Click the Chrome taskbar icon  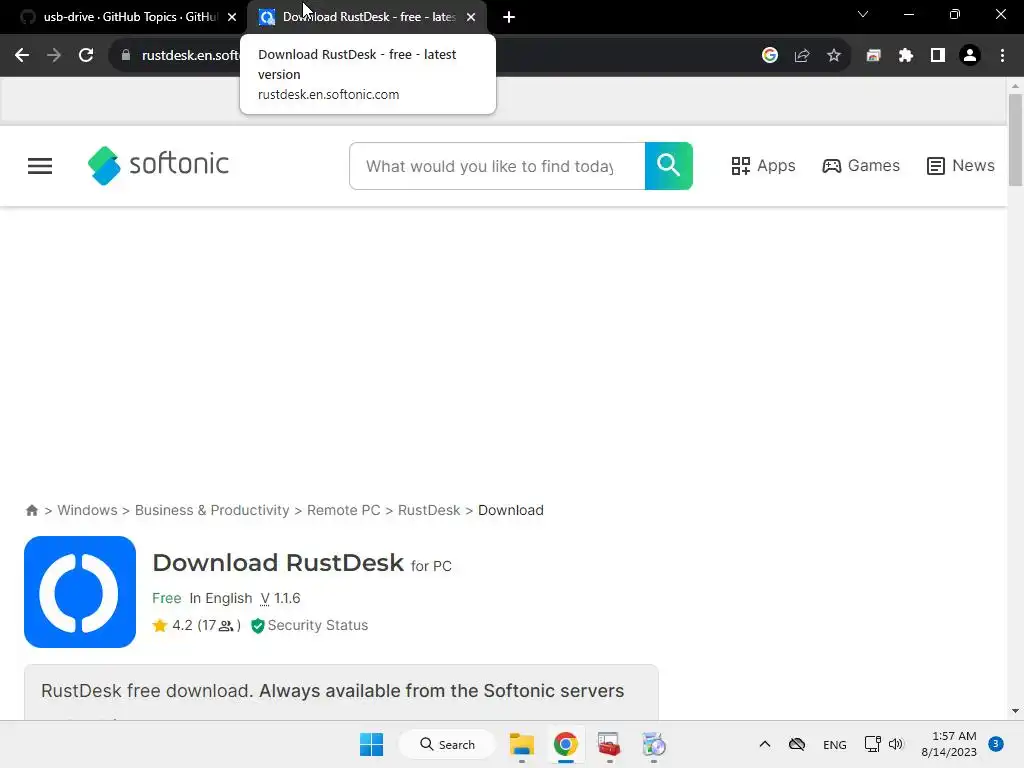[566, 744]
